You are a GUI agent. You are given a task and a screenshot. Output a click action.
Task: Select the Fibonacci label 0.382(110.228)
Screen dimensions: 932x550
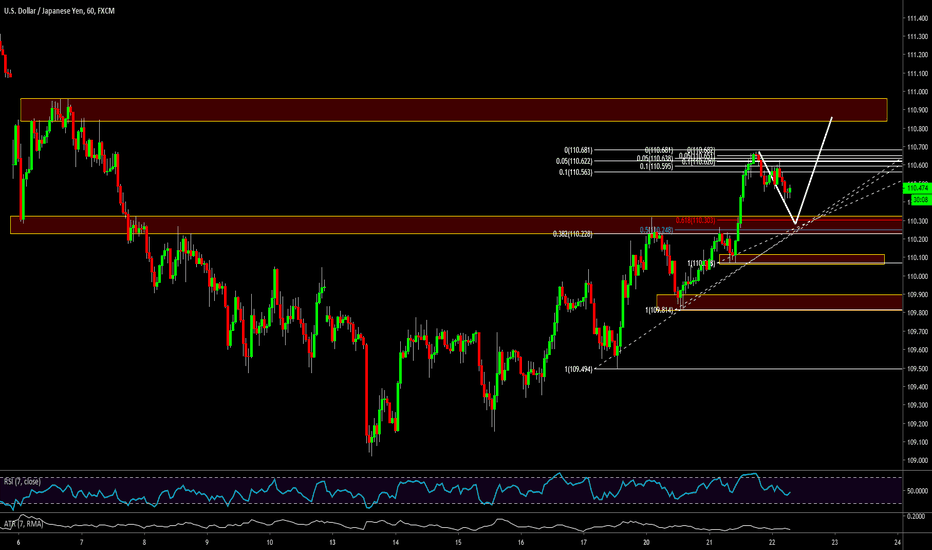(572, 234)
